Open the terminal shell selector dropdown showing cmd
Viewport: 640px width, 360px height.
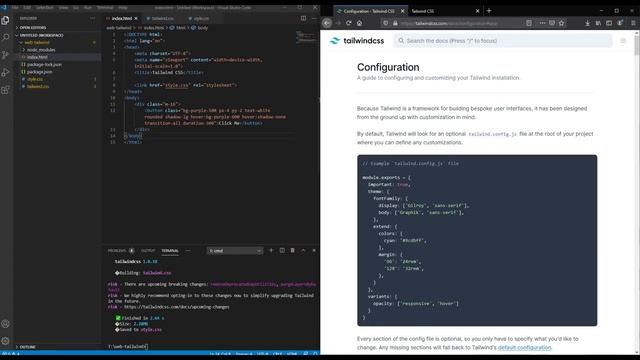click(235, 251)
